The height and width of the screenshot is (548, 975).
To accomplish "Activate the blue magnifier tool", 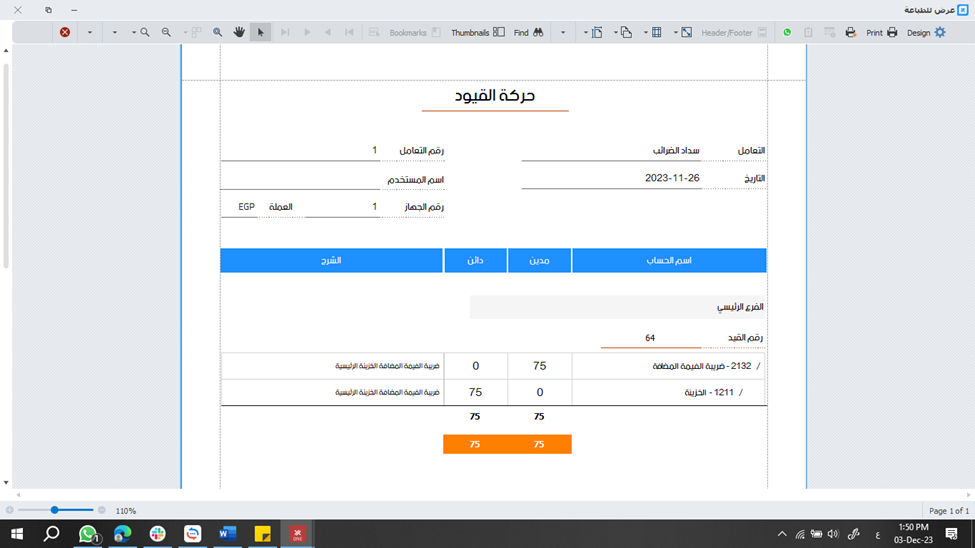I will (218, 32).
